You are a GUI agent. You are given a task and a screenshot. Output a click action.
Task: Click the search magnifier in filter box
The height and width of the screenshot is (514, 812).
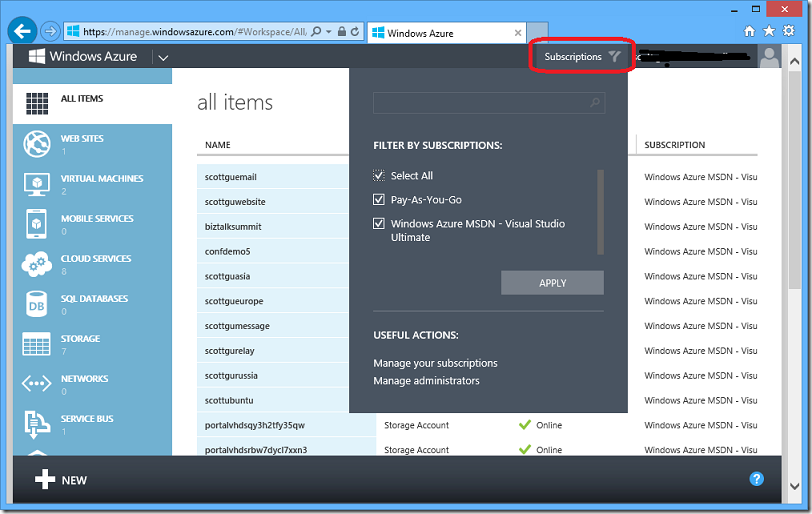click(595, 102)
